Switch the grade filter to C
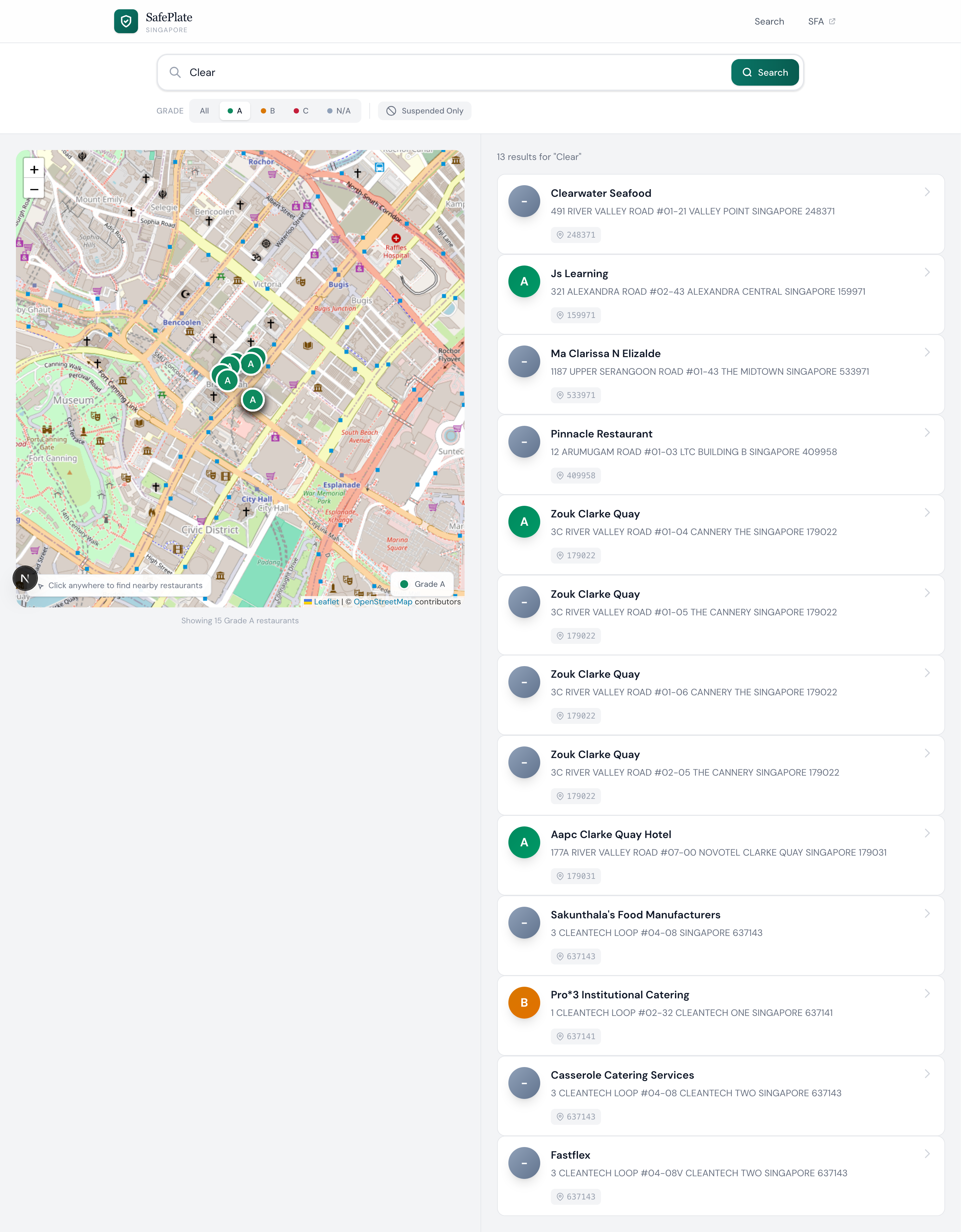 click(301, 111)
